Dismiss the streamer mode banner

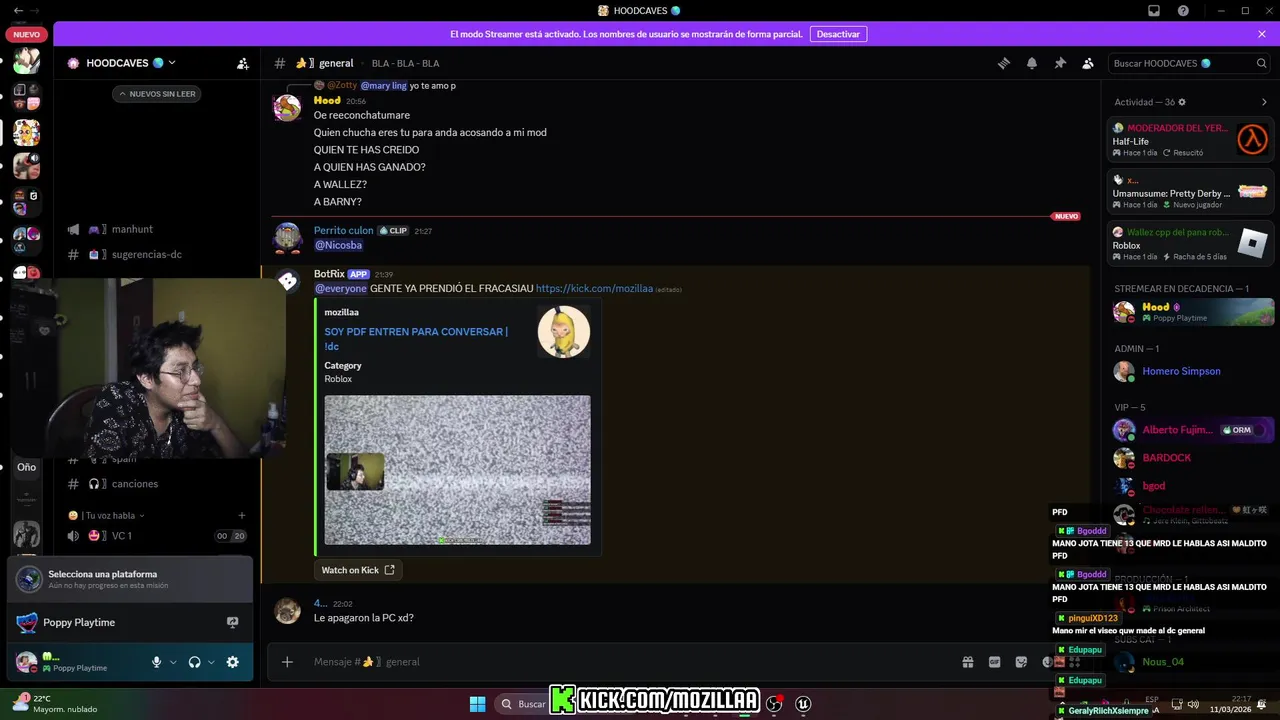[1262, 34]
